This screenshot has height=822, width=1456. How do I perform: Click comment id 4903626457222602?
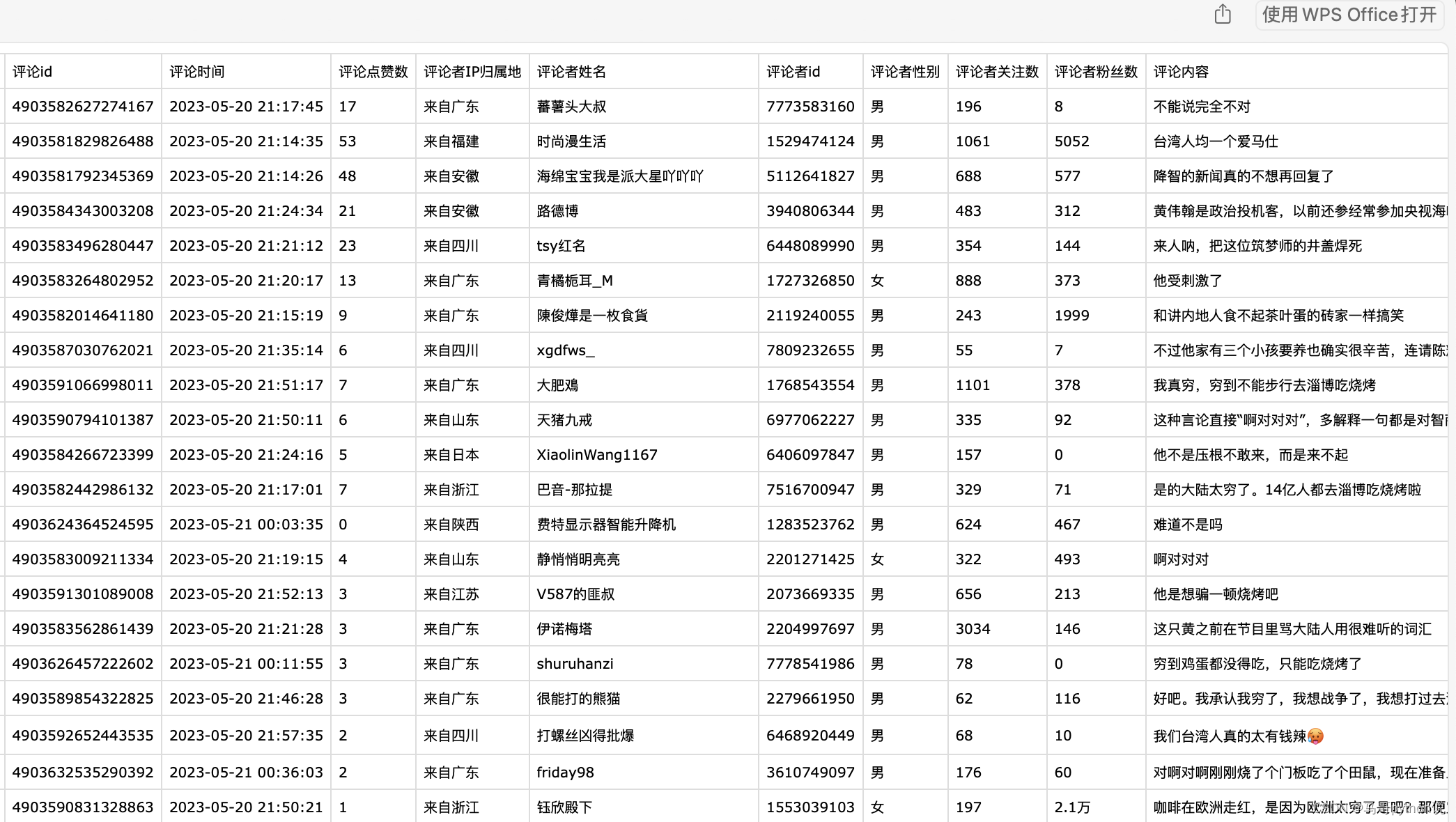click(83, 664)
